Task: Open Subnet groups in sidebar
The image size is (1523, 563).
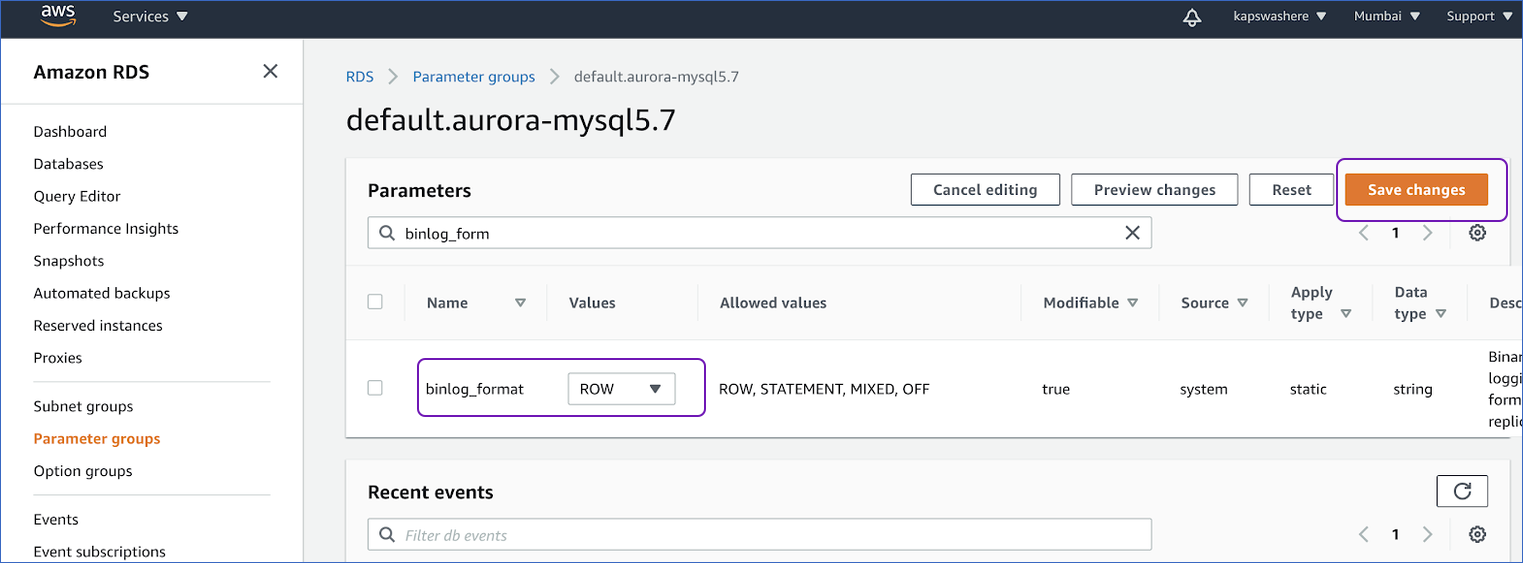Action: 83,406
